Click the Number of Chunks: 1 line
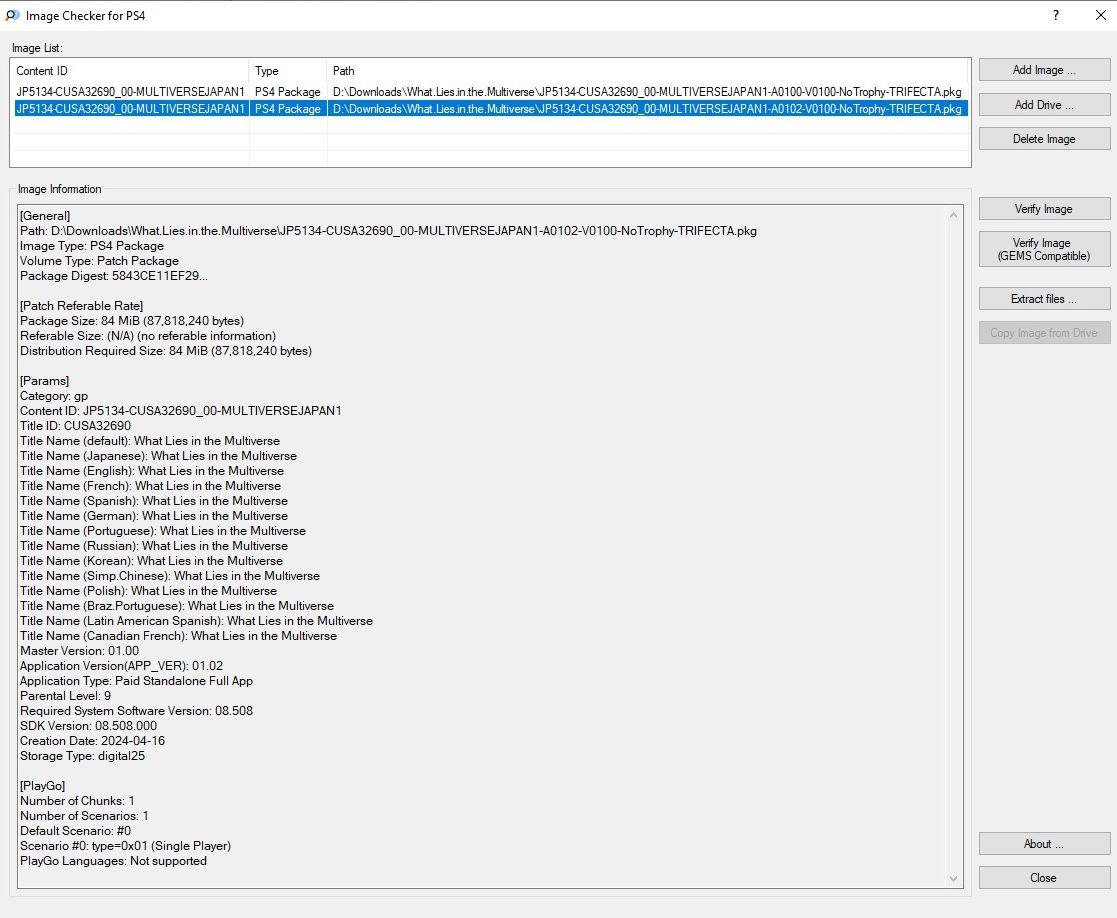1117x918 pixels. pos(77,800)
